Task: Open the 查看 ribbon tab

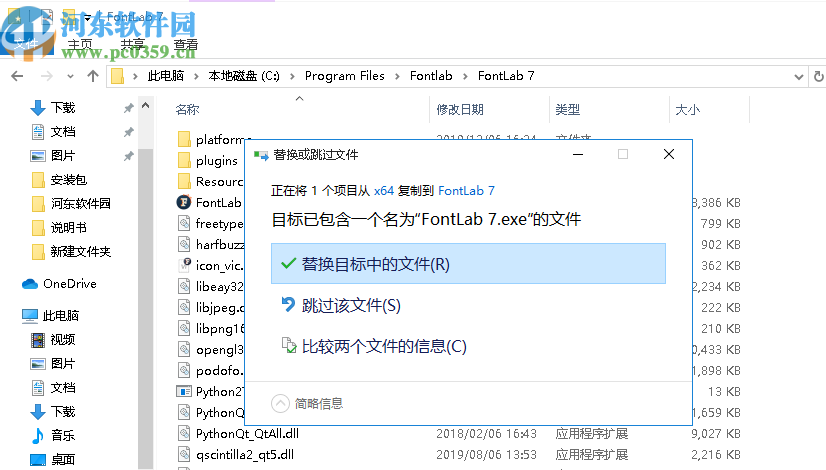Action: point(185,45)
